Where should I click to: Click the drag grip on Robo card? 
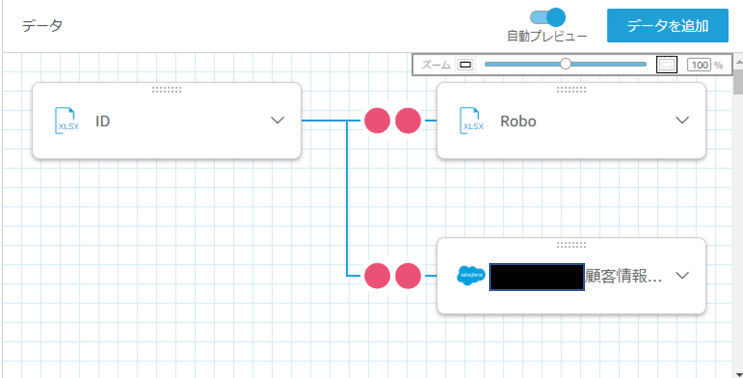coord(571,89)
